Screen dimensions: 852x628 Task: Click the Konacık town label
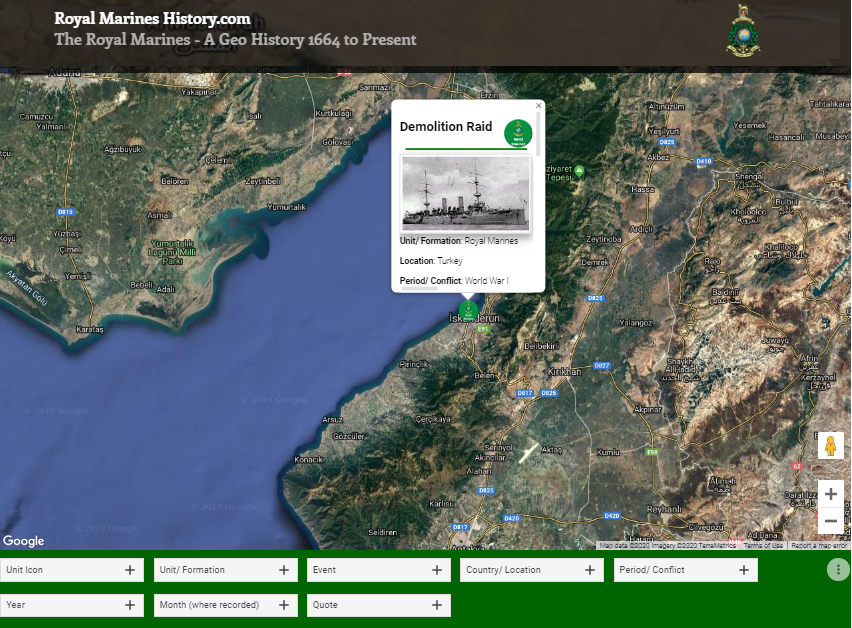coord(309,460)
